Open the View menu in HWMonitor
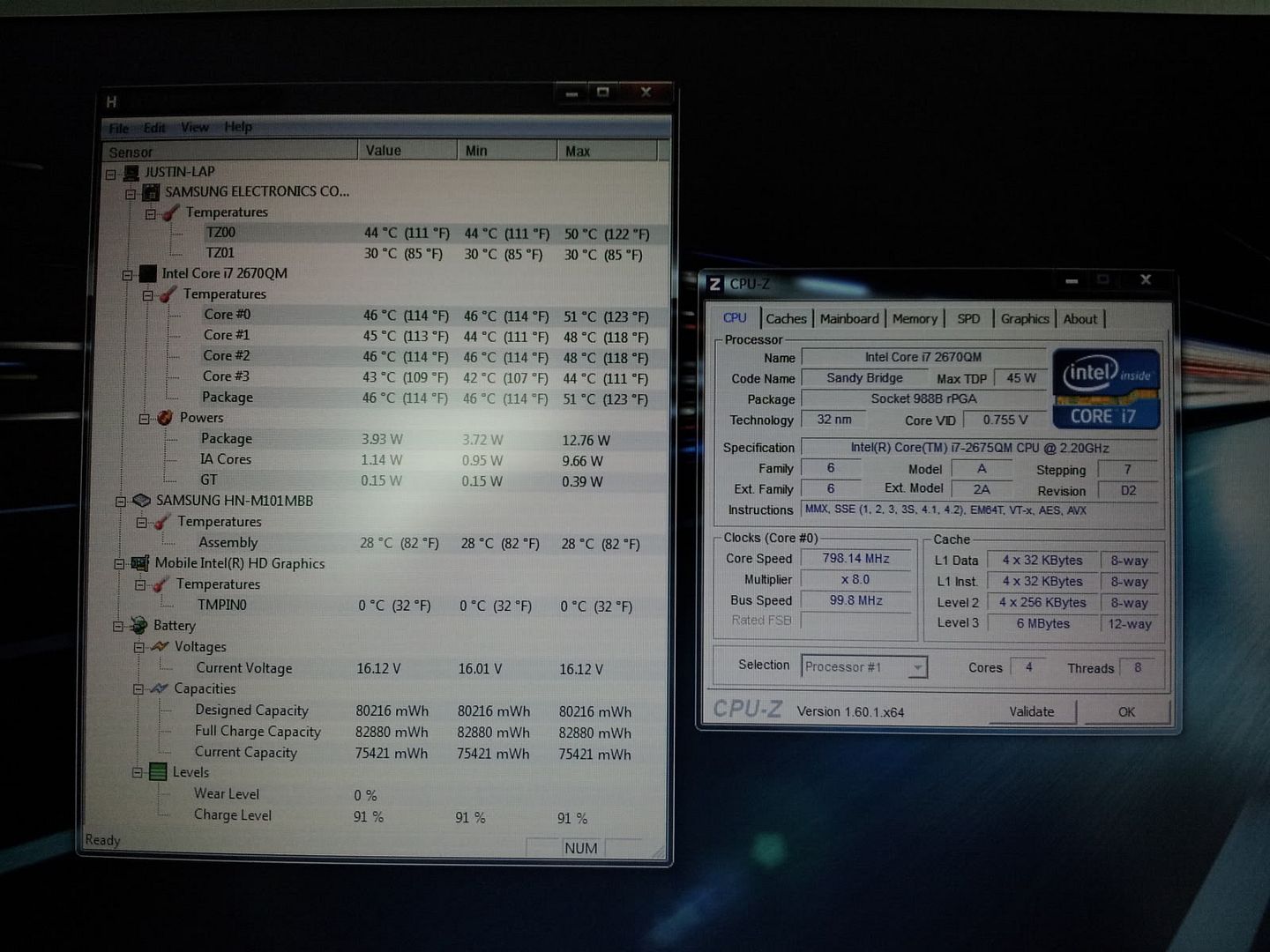 (x=195, y=127)
